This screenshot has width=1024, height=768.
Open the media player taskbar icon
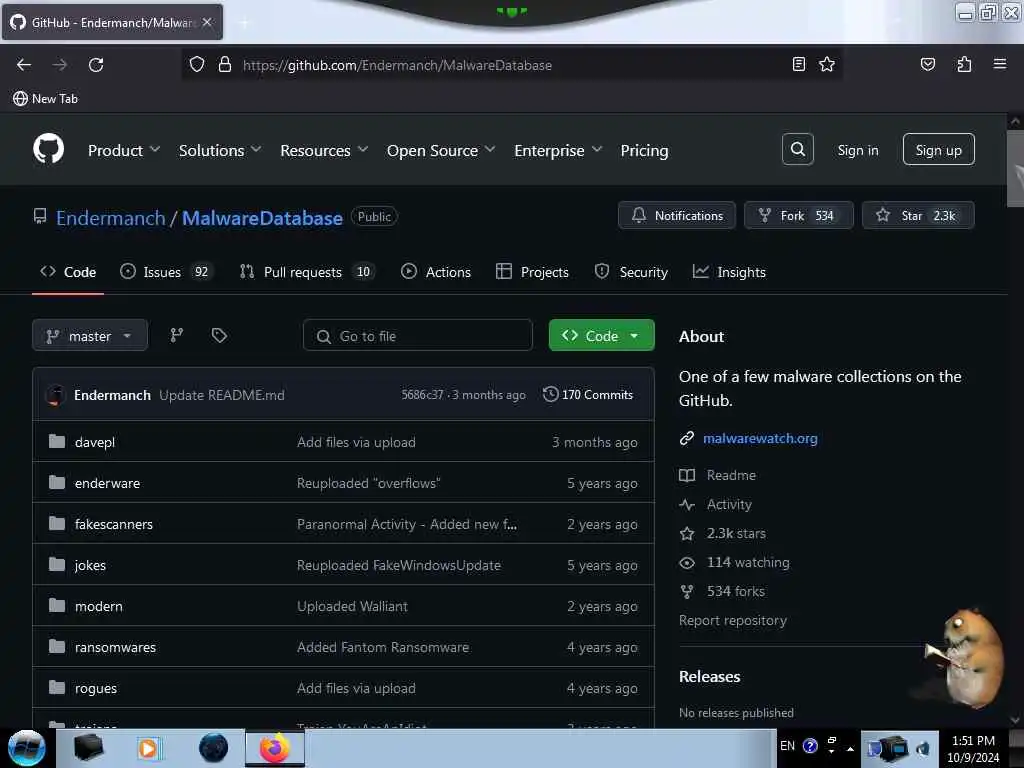coord(148,748)
